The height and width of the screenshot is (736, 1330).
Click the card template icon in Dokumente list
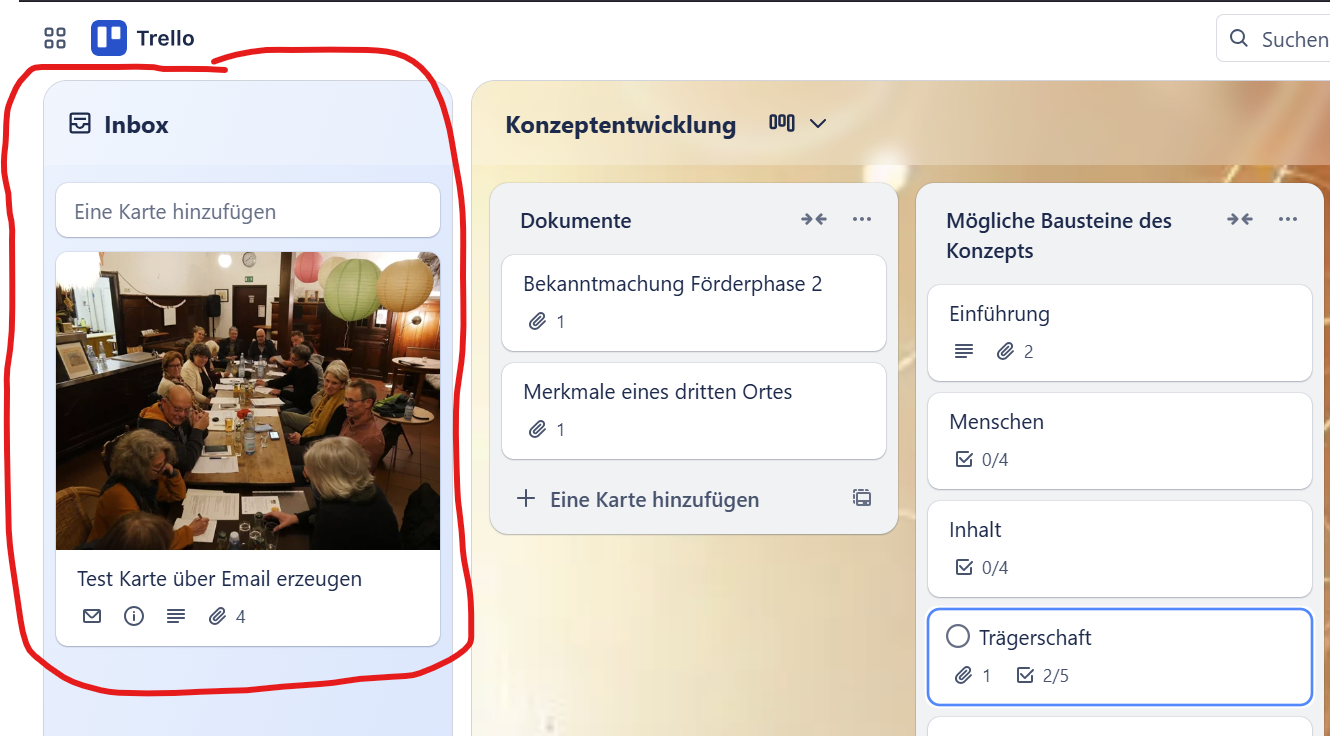pyautogui.click(x=861, y=497)
